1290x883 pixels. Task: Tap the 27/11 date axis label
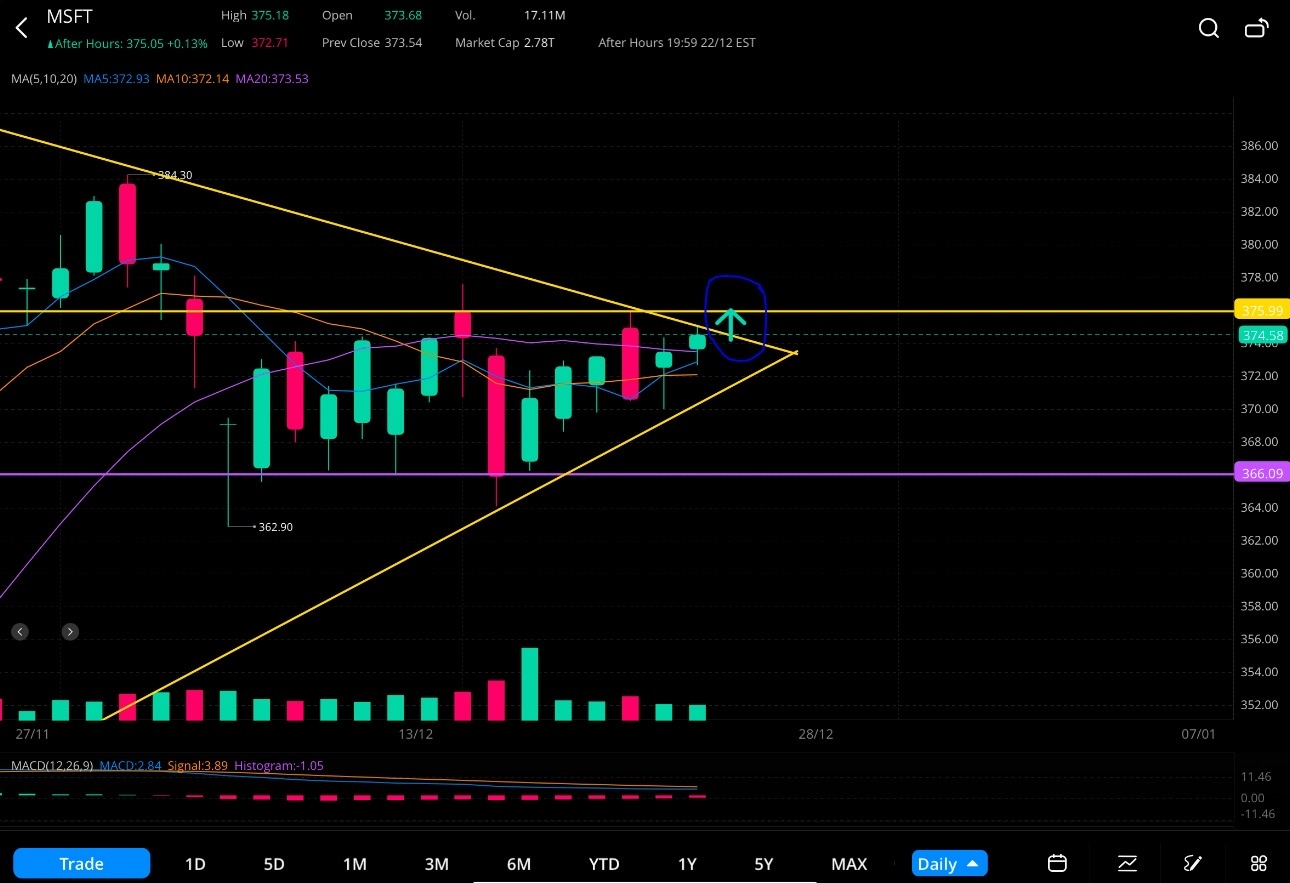click(33, 734)
